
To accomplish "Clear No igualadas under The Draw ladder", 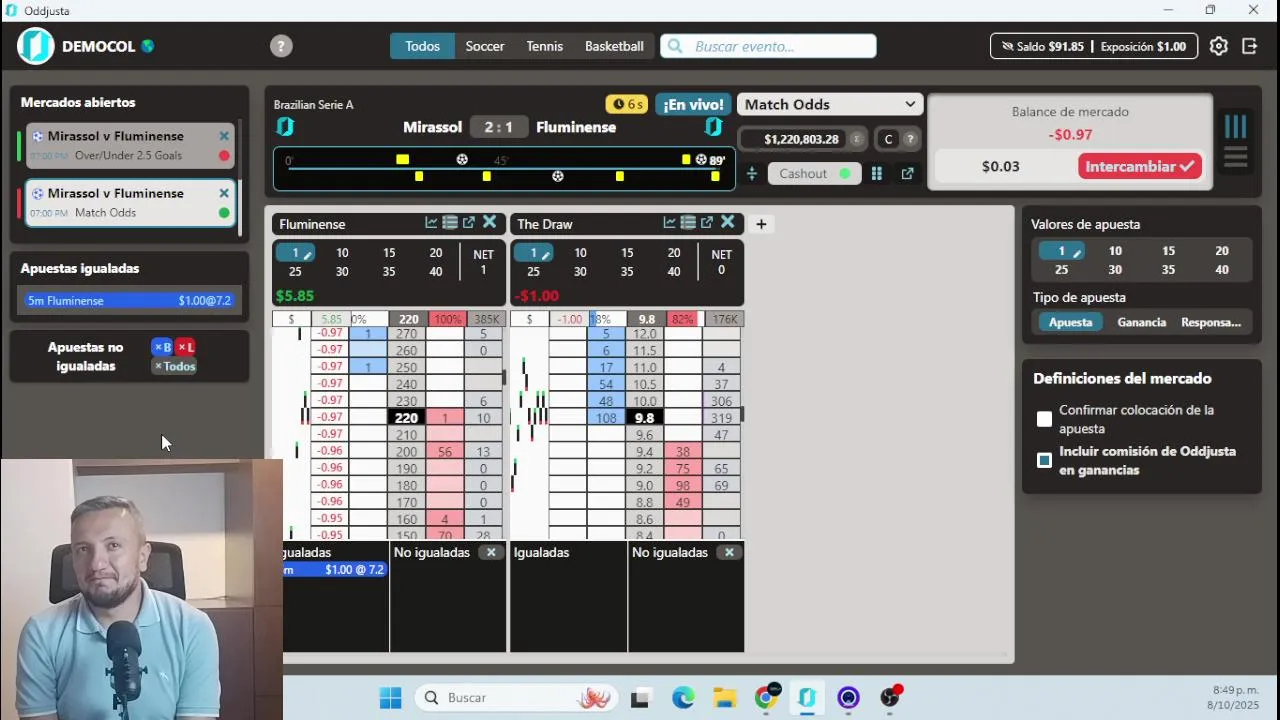I will click(729, 552).
